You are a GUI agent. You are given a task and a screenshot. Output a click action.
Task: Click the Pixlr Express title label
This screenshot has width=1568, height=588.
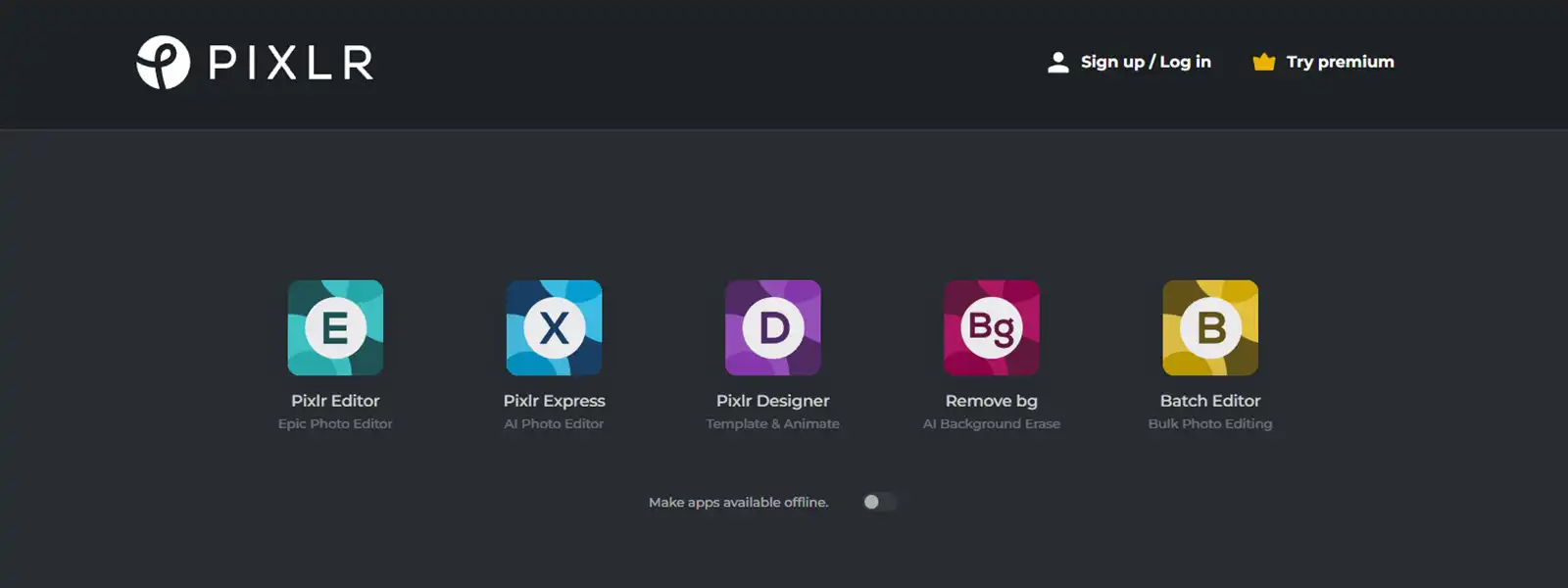coord(554,401)
